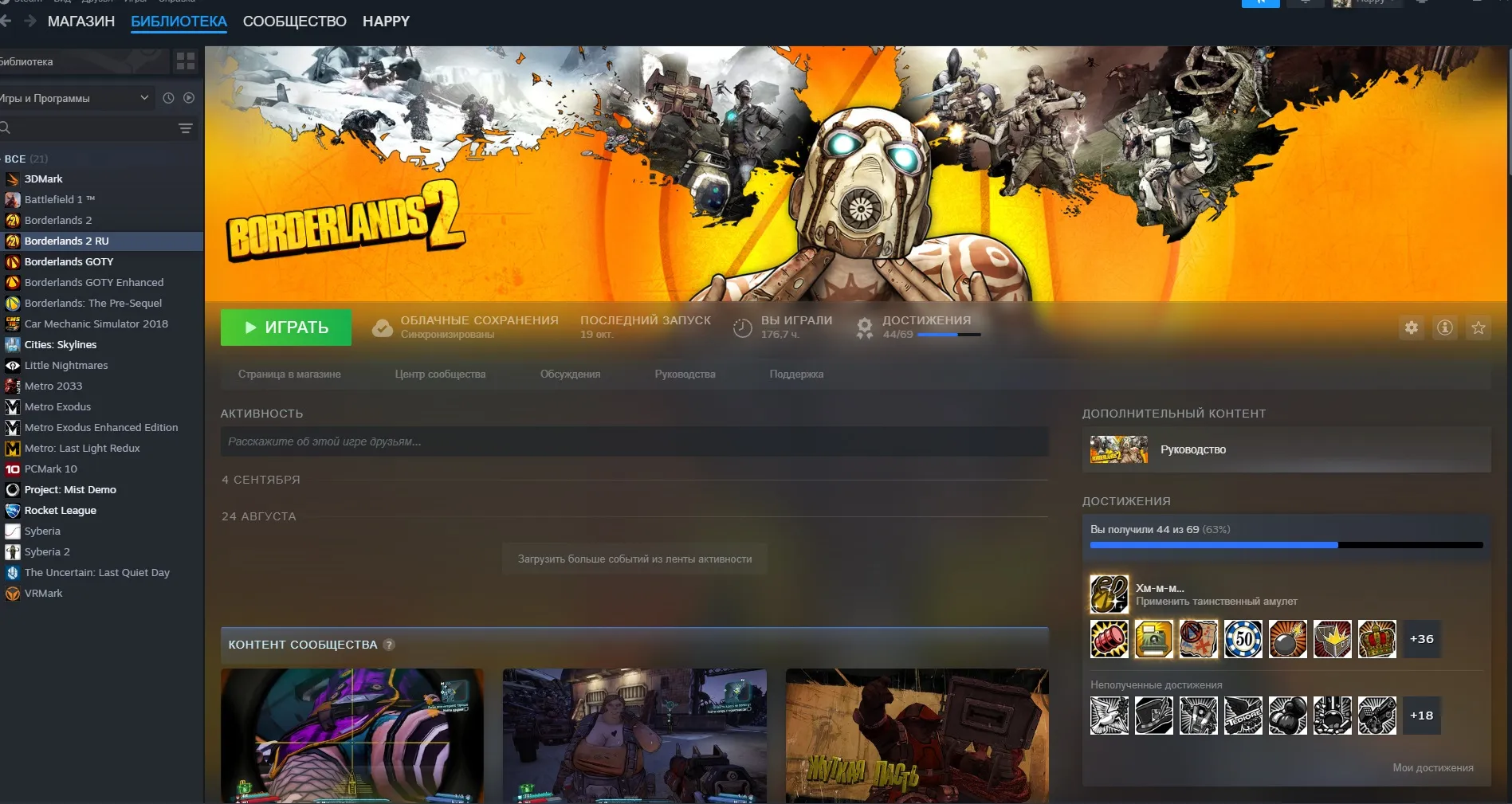
Task: Load more activity feed events
Action: (x=634, y=559)
